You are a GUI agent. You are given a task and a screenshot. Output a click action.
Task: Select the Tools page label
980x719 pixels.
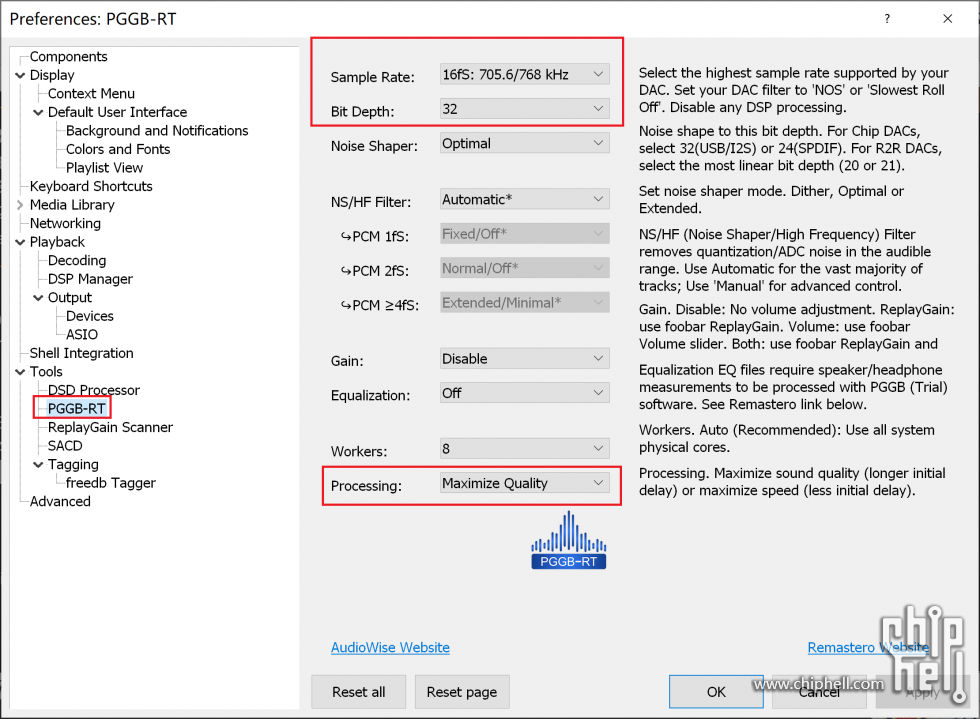point(46,372)
